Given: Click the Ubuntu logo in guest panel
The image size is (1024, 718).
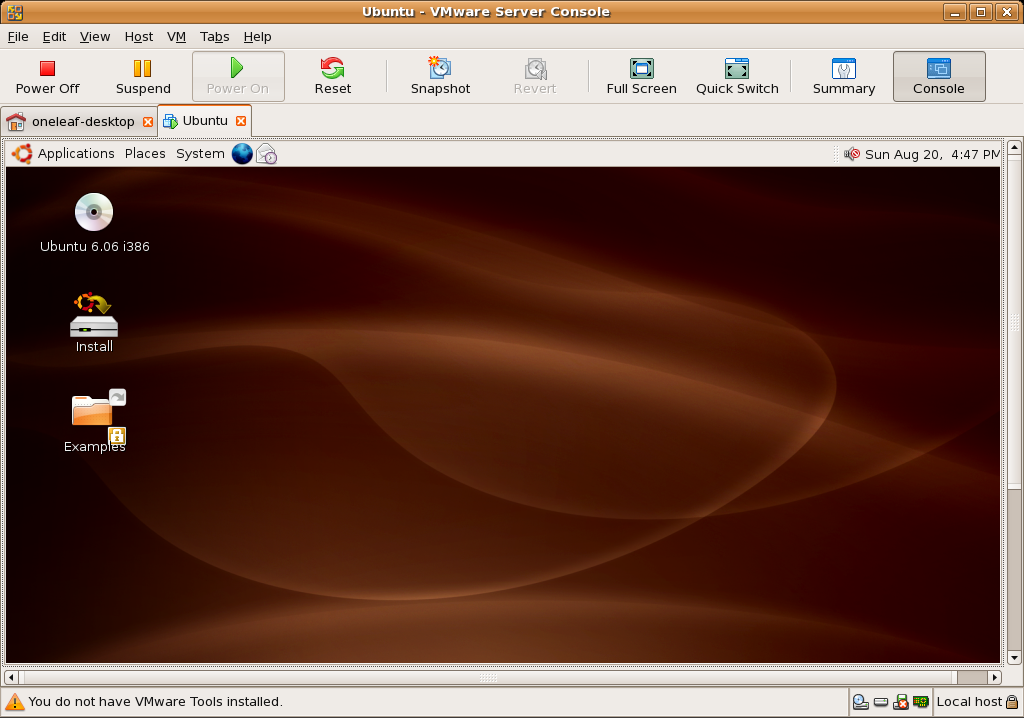Looking at the screenshot, I should pos(22,154).
